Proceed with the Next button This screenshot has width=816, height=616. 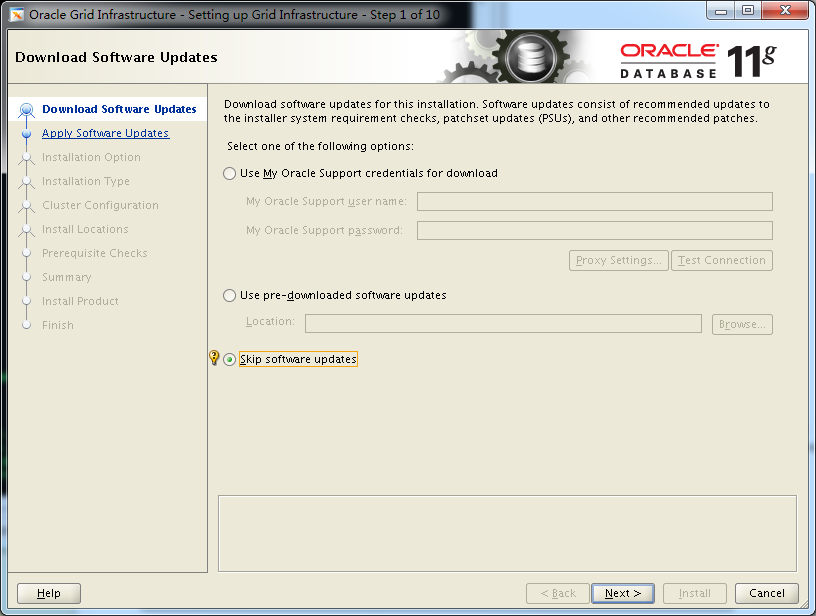[x=623, y=593]
